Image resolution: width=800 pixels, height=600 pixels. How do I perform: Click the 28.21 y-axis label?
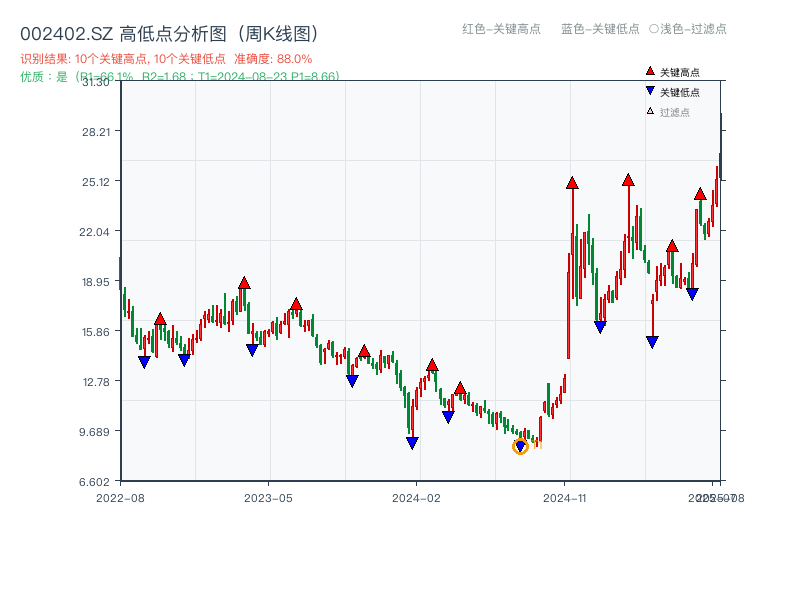point(96,132)
